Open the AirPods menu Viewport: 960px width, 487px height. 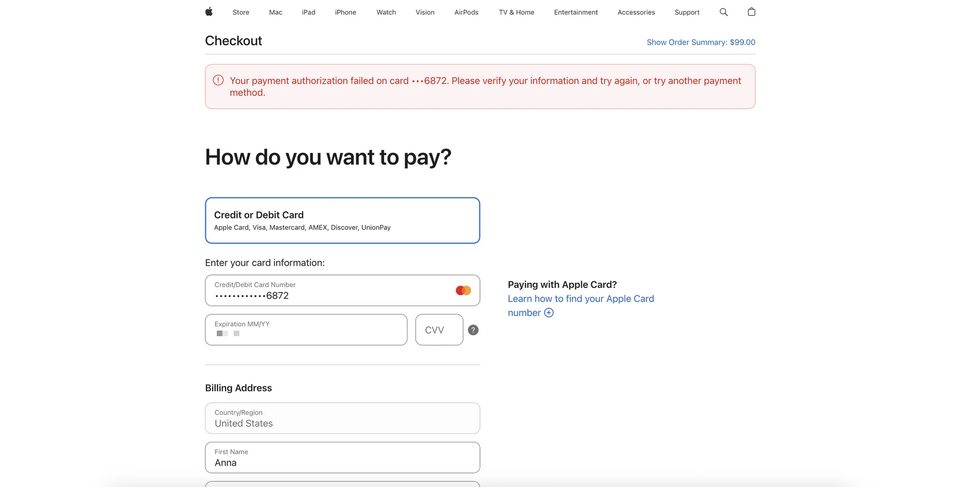pyautogui.click(x=466, y=12)
